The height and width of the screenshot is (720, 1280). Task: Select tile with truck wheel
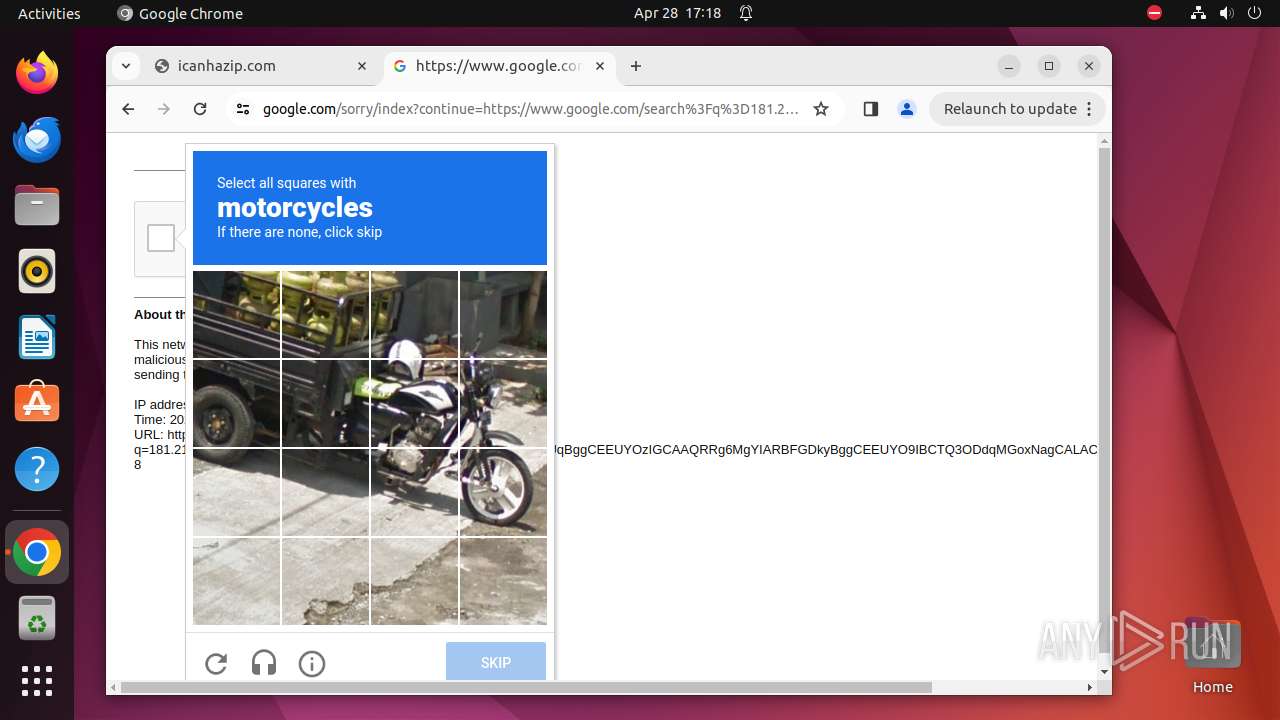pos(236,403)
